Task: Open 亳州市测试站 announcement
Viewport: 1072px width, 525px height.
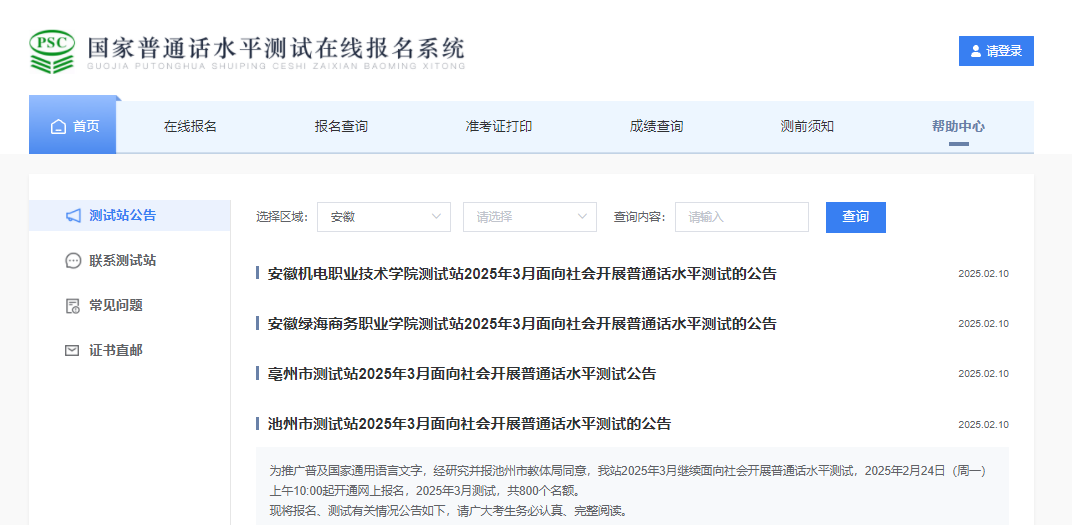Action: click(461, 374)
